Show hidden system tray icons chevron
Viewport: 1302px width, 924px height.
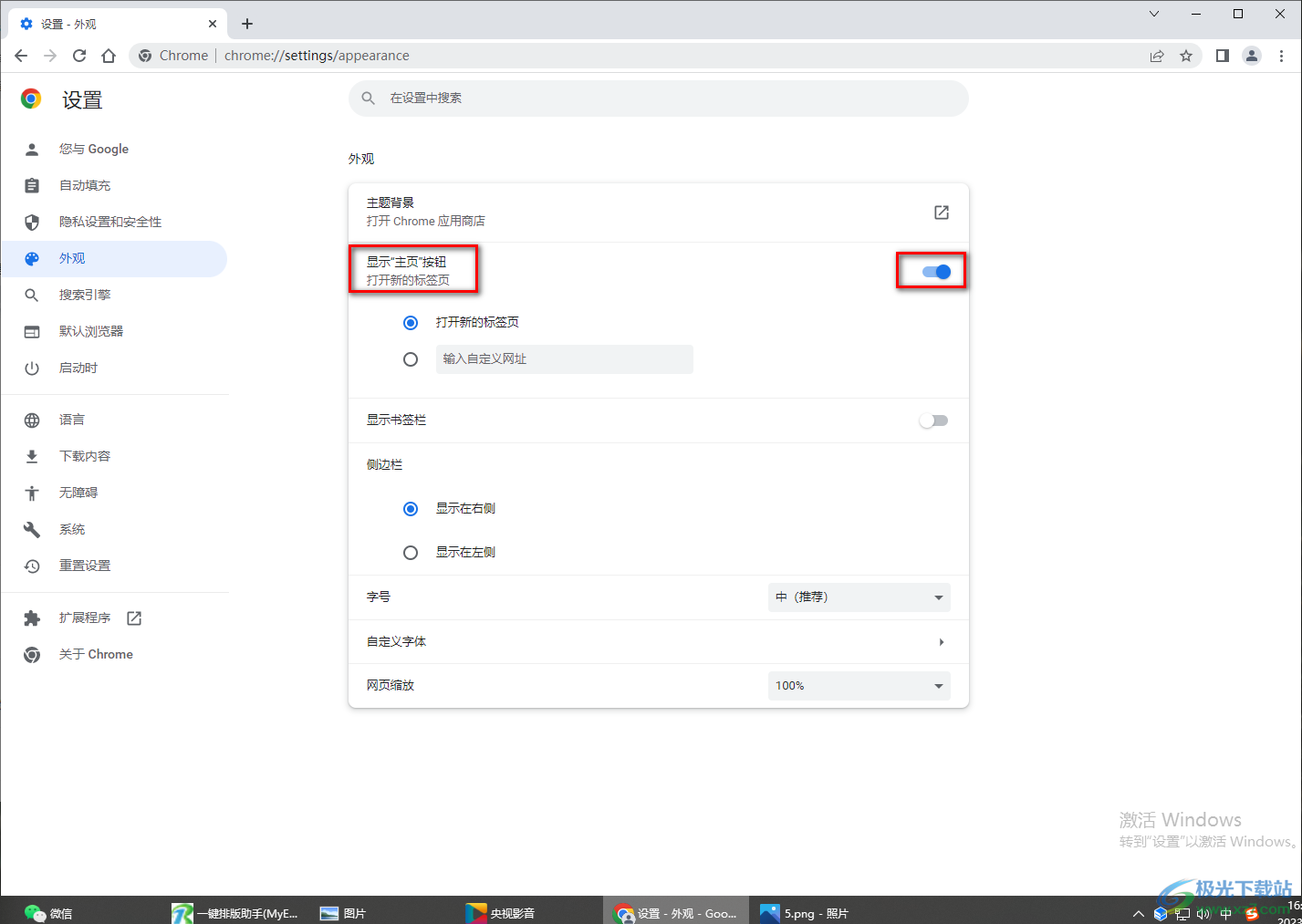pyautogui.click(x=1138, y=913)
